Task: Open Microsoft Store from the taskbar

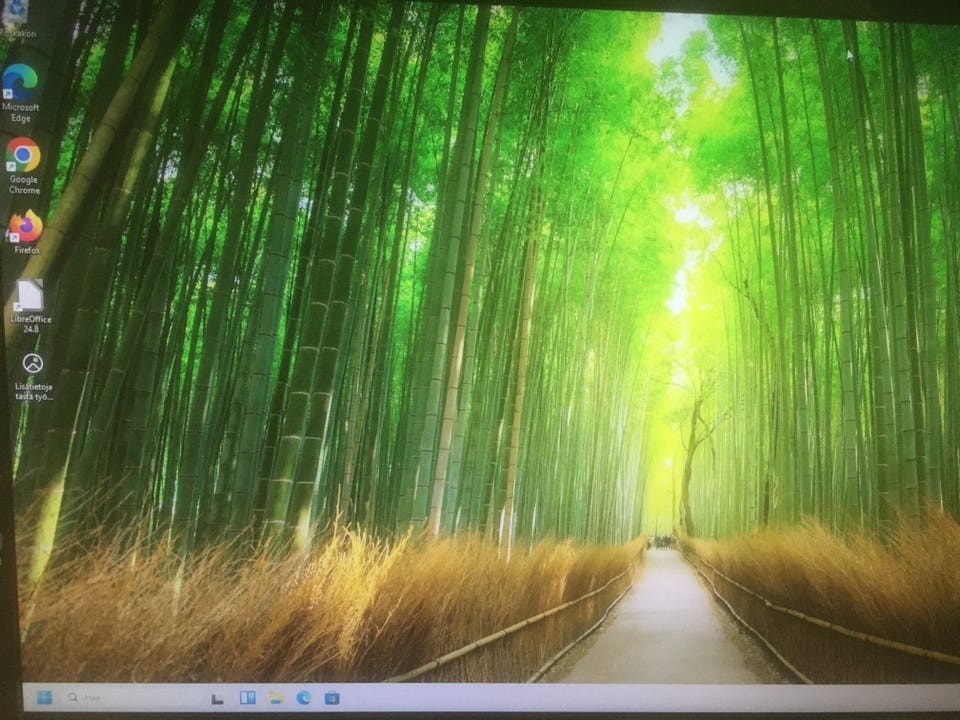Action: [332, 697]
